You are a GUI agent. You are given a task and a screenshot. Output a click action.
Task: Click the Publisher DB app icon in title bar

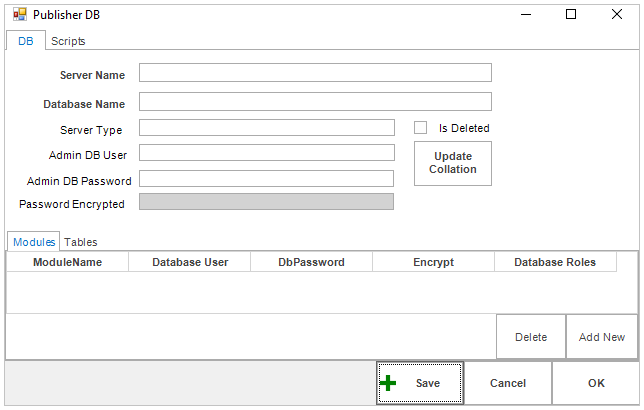click(x=19, y=14)
